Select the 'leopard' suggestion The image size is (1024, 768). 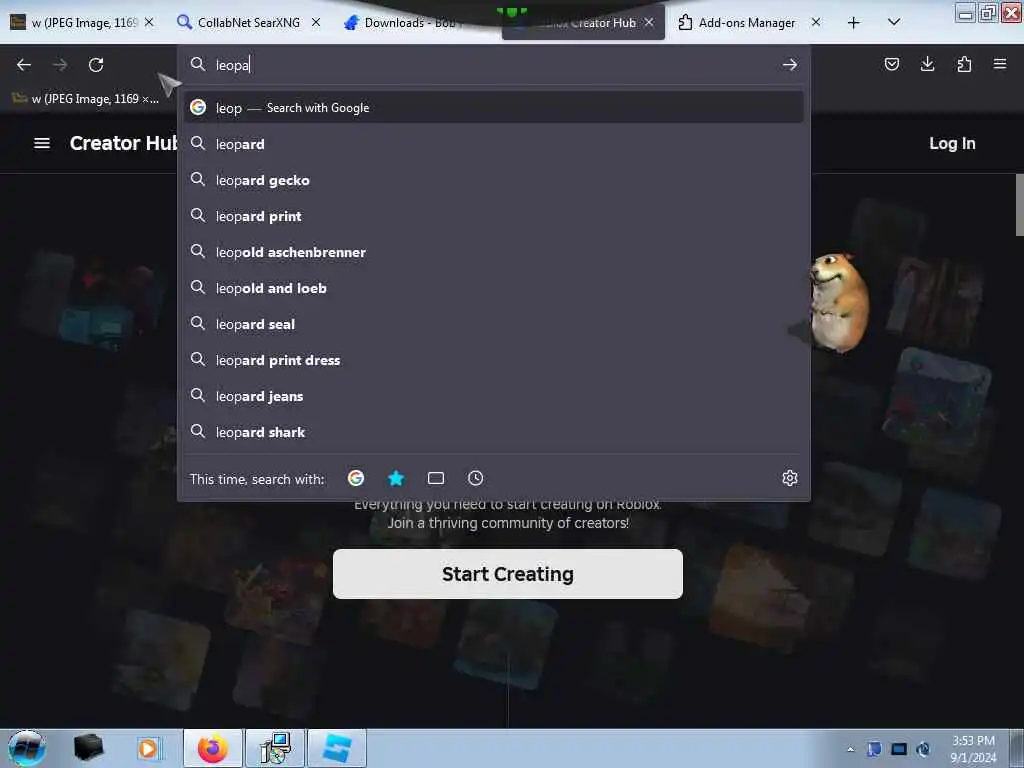[x=494, y=144]
